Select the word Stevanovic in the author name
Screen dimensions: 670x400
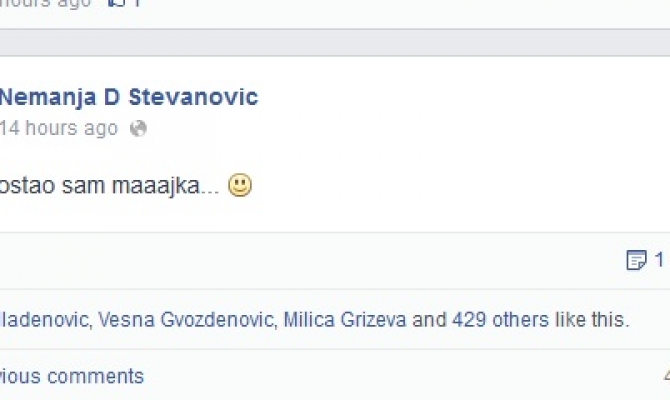click(x=194, y=97)
